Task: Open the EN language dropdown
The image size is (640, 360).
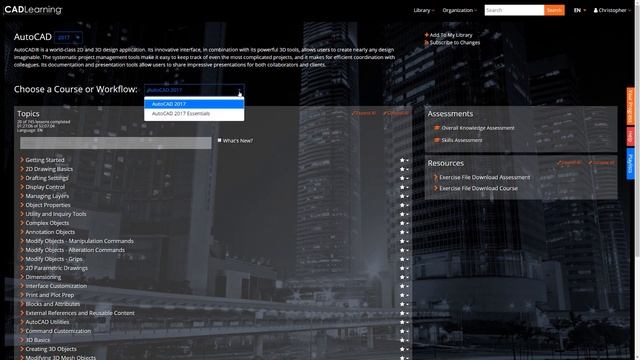Action: click(580, 10)
